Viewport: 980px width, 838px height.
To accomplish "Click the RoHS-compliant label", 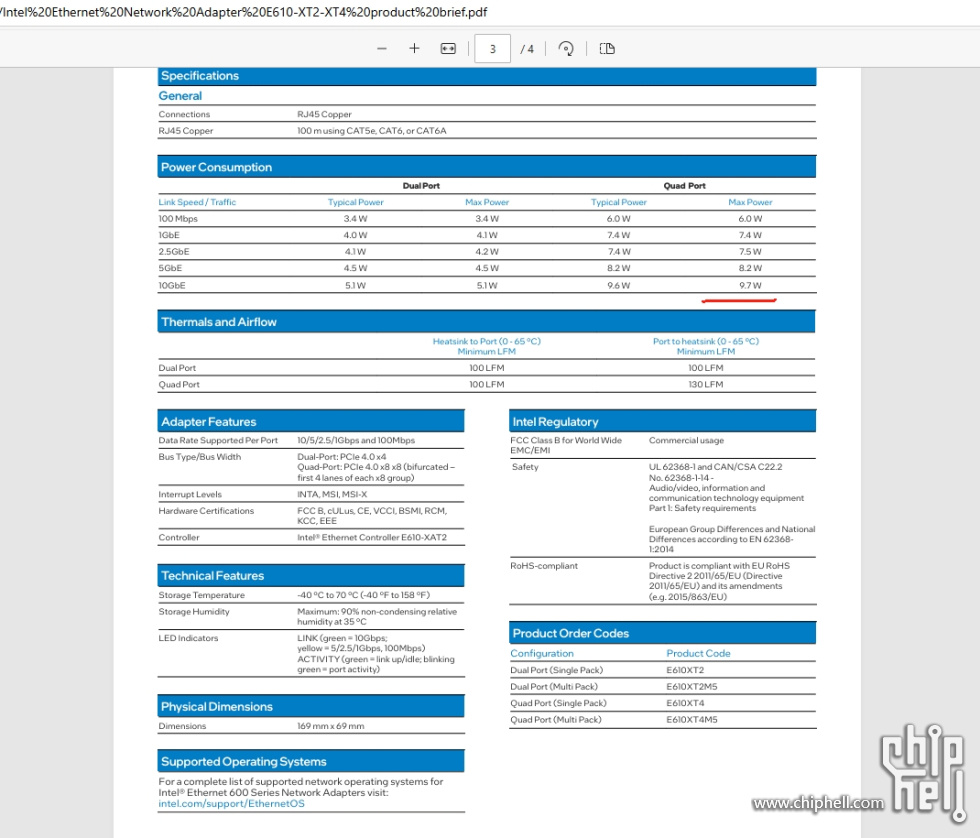I will click(544, 566).
